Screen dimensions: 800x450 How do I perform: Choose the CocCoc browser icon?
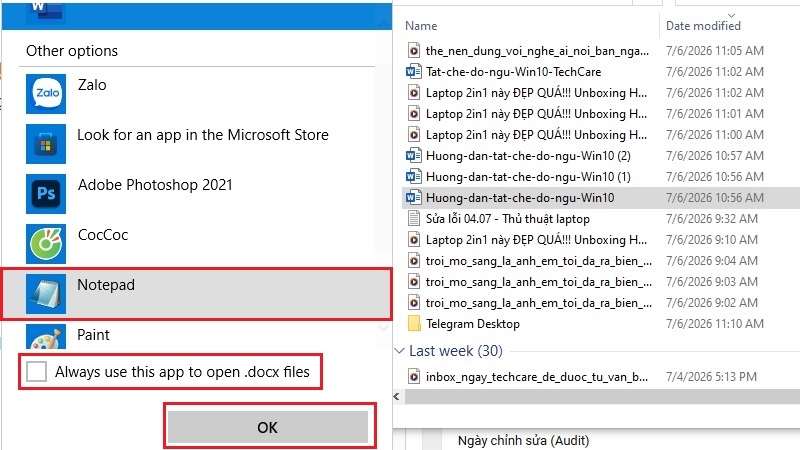point(46,243)
